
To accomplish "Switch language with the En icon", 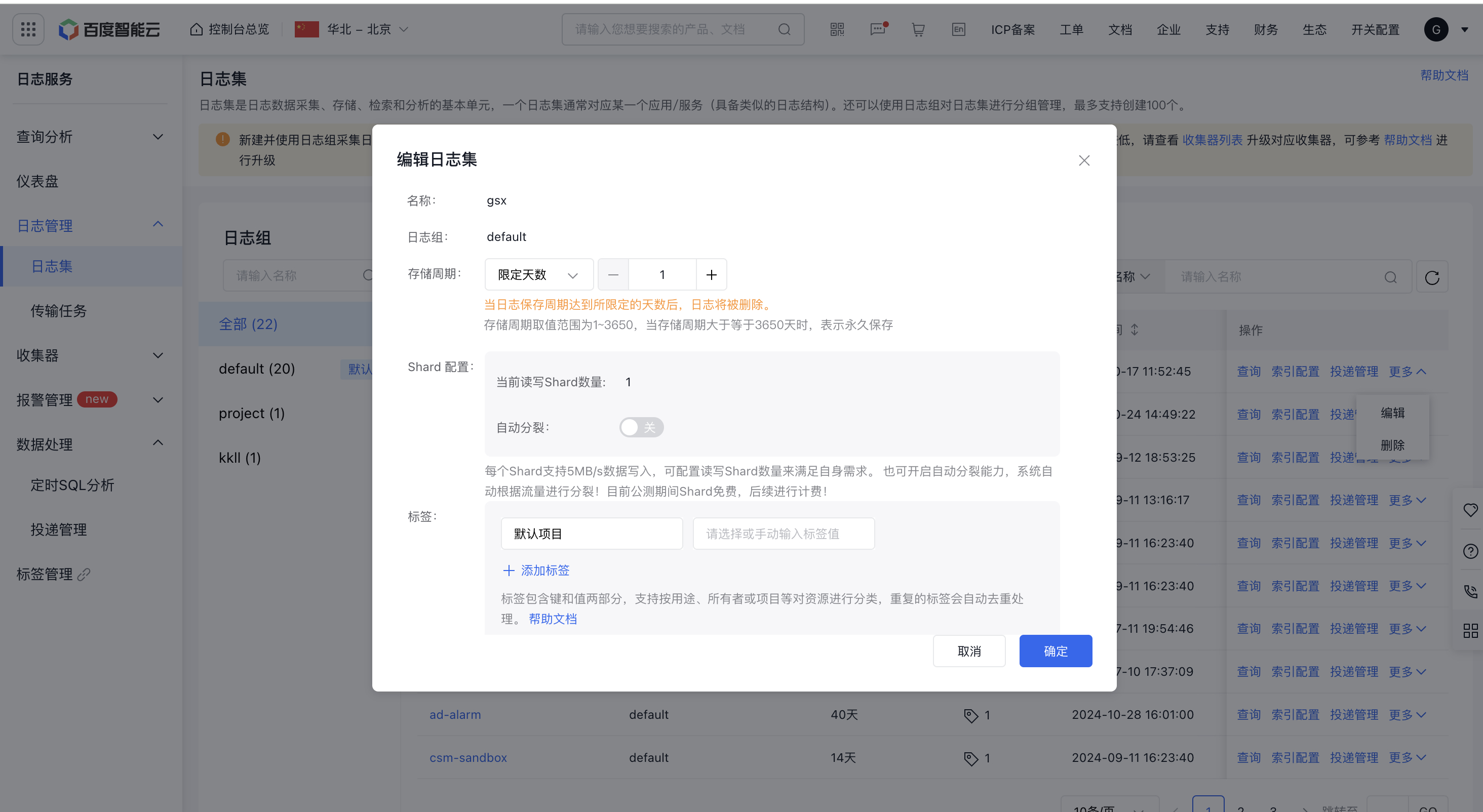I will point(959,29).
